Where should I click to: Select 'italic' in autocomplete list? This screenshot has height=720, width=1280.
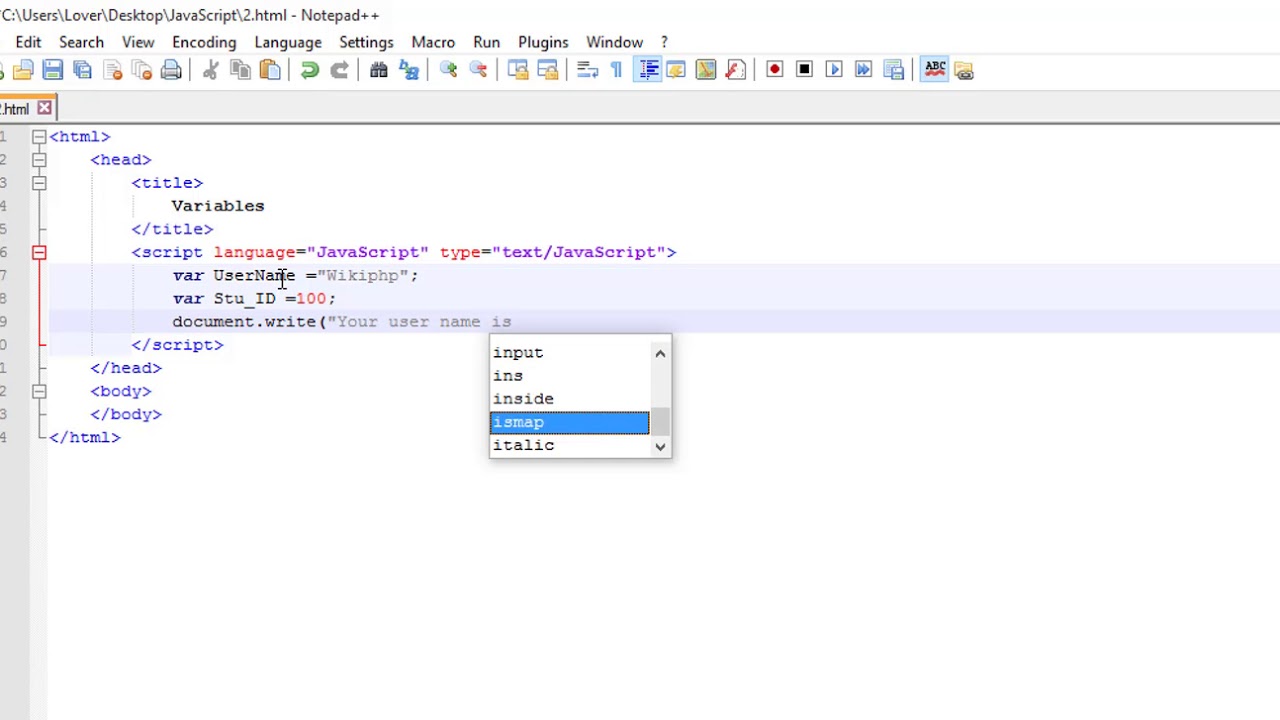point(570,445)
